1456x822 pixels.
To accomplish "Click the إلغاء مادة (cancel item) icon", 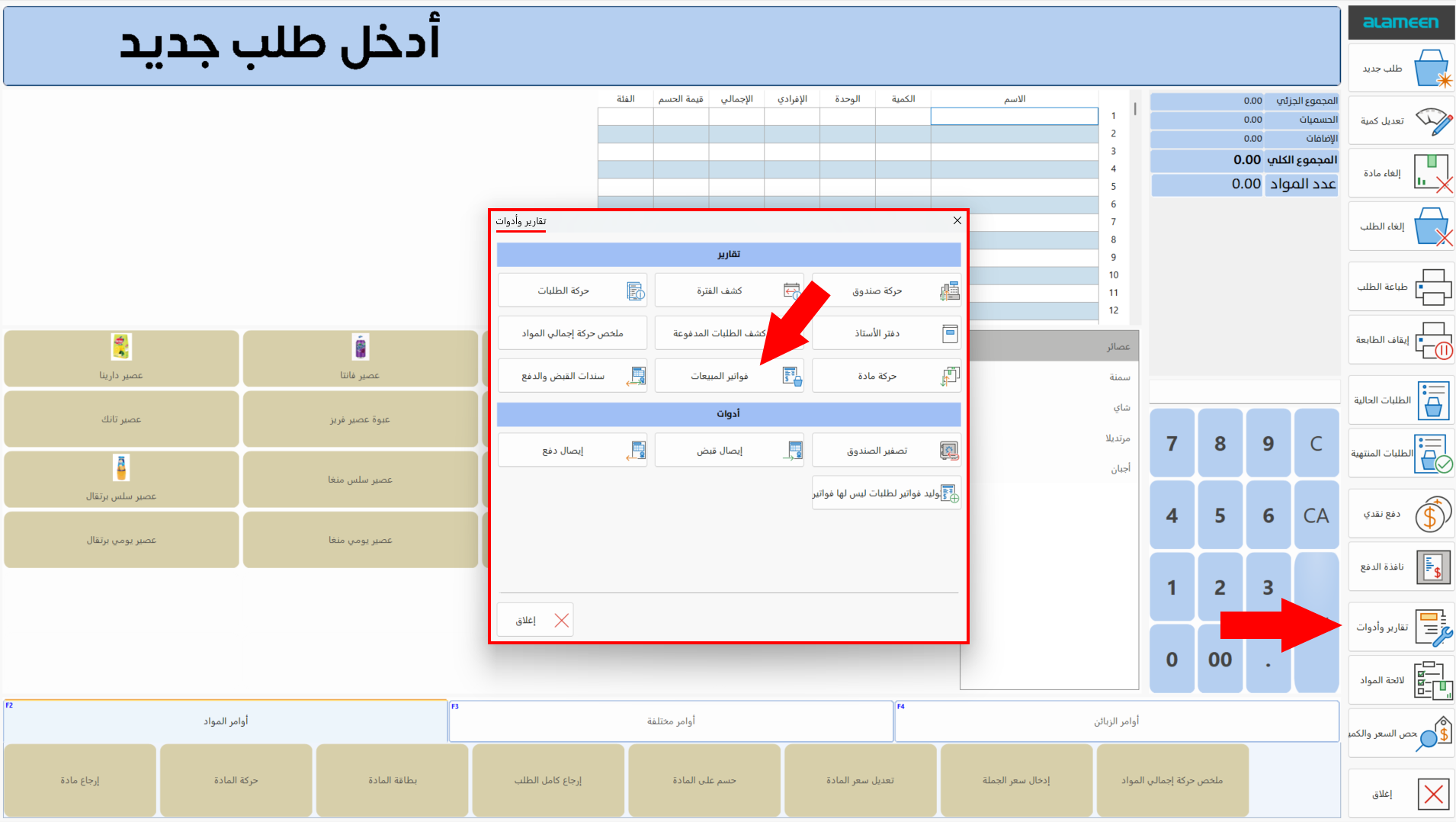I will pos(1433,173).
